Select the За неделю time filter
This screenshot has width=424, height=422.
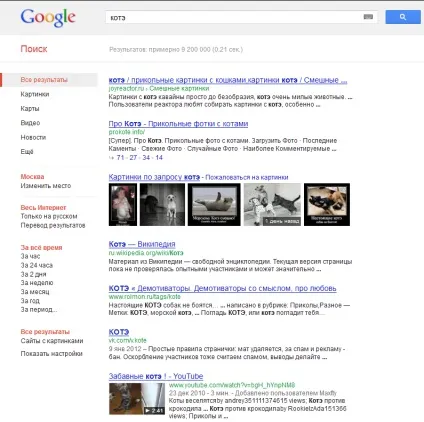click(x=37, y=283)
